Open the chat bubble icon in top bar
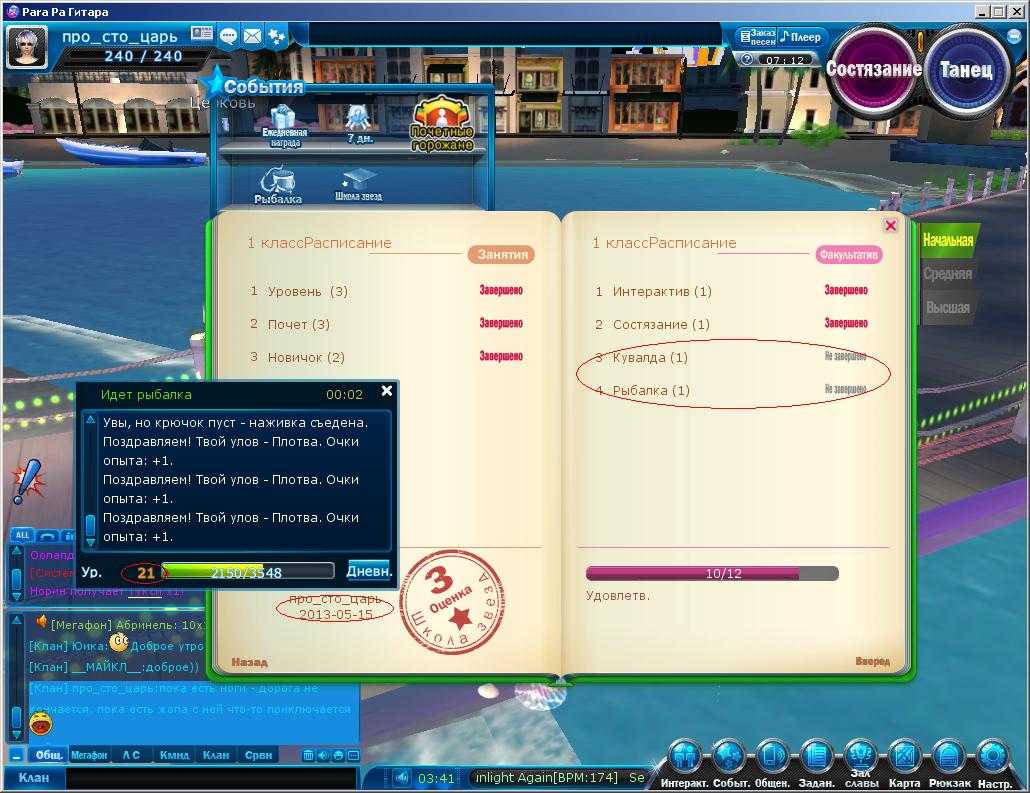 [229, 35]
